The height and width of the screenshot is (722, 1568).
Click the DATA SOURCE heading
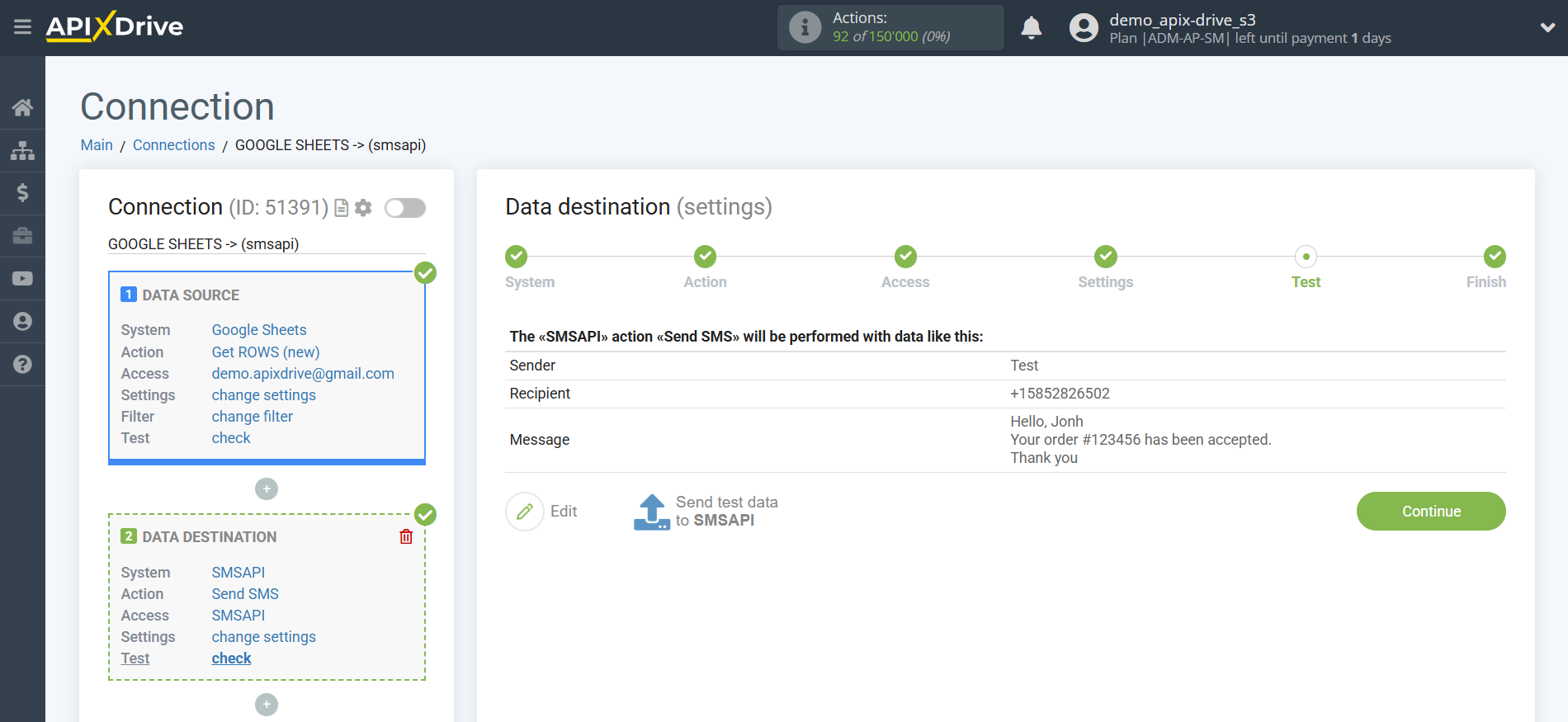pos(191,295)
